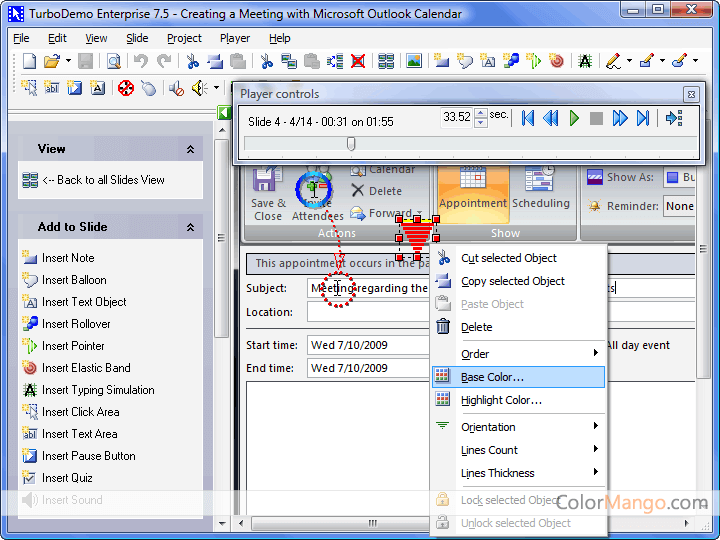Select the red pointer object on slide
Image resolution: width=720 pixels, height=540 pixels.
417,238
